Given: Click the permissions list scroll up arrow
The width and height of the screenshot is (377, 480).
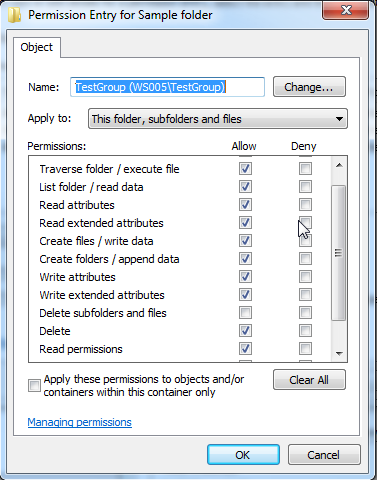Looking at the screenshot, I should pyautogui.click(x=339, y=165).
